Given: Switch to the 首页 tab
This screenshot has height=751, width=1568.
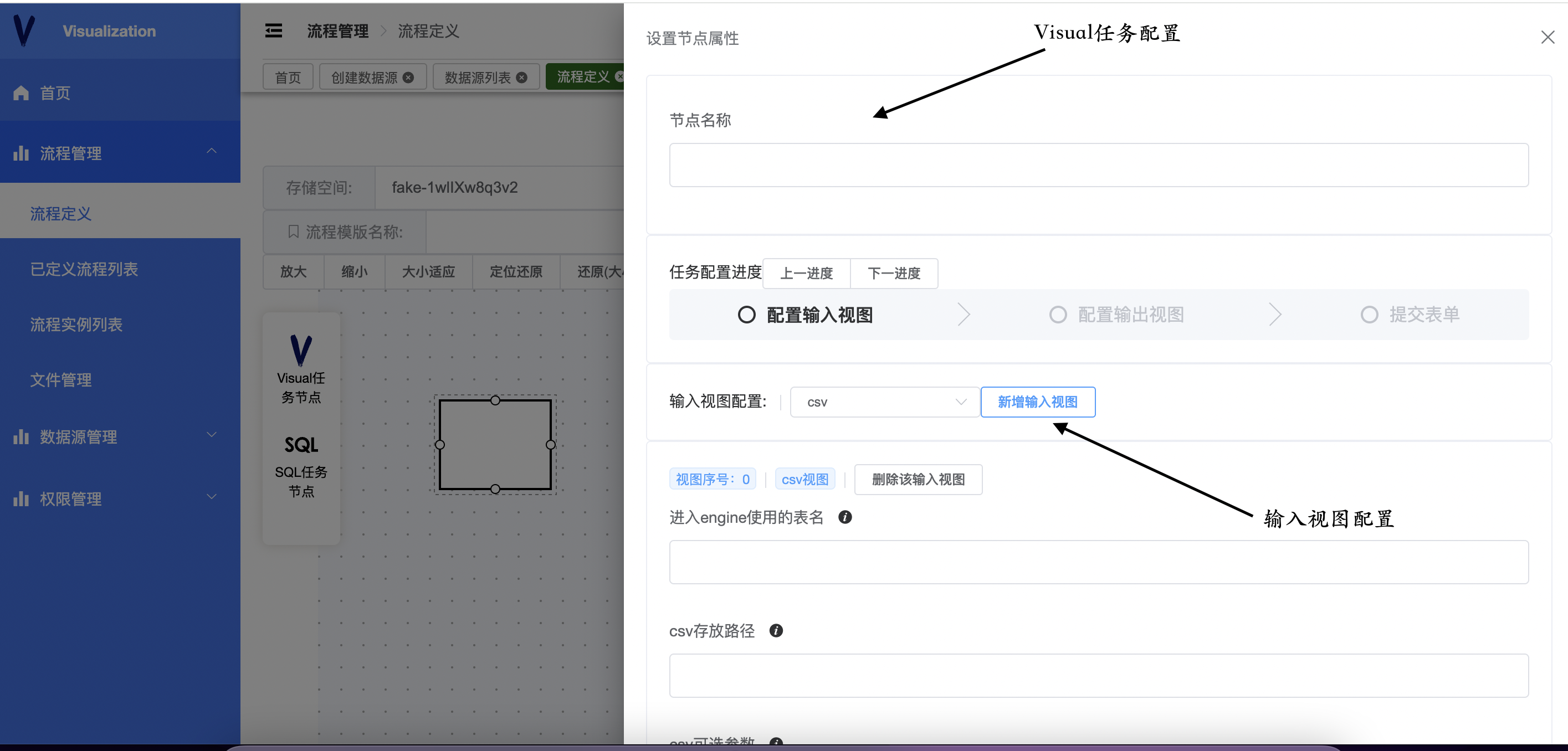Looking at the screenshot, I should 288,78.
